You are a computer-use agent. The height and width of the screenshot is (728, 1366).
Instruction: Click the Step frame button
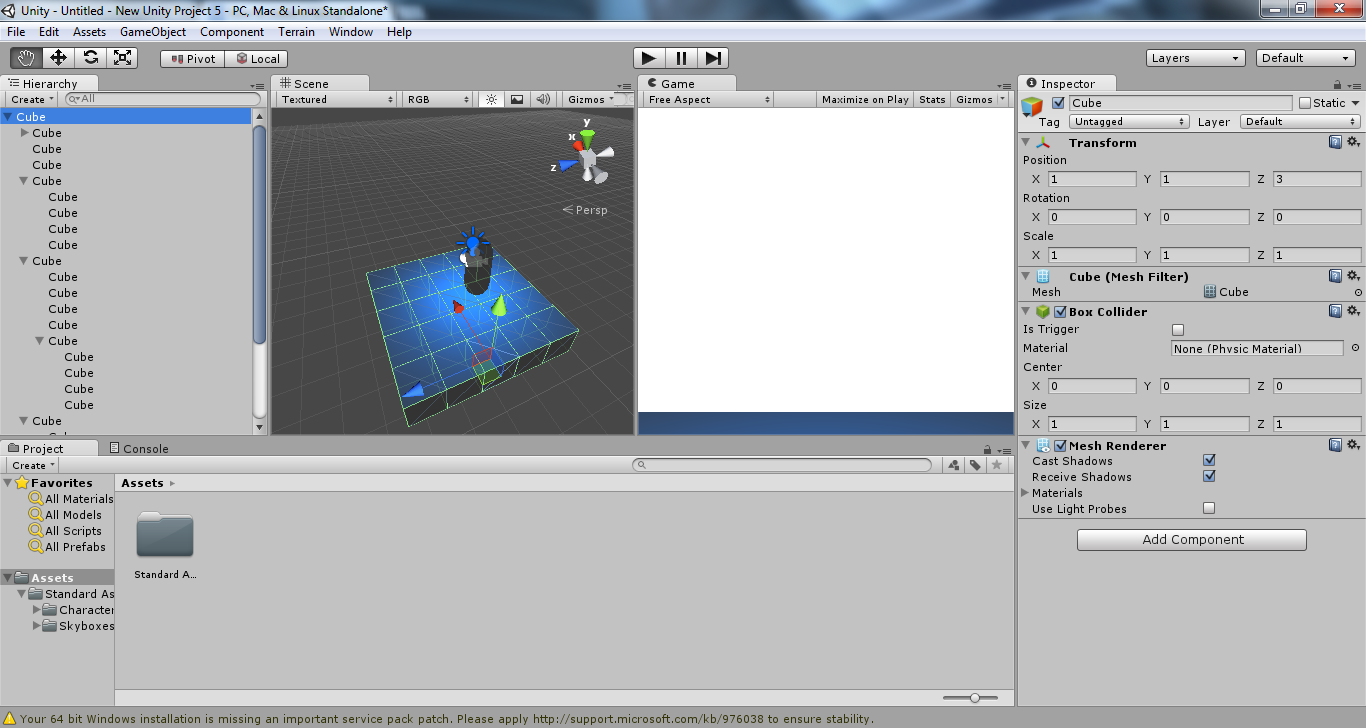712,58
